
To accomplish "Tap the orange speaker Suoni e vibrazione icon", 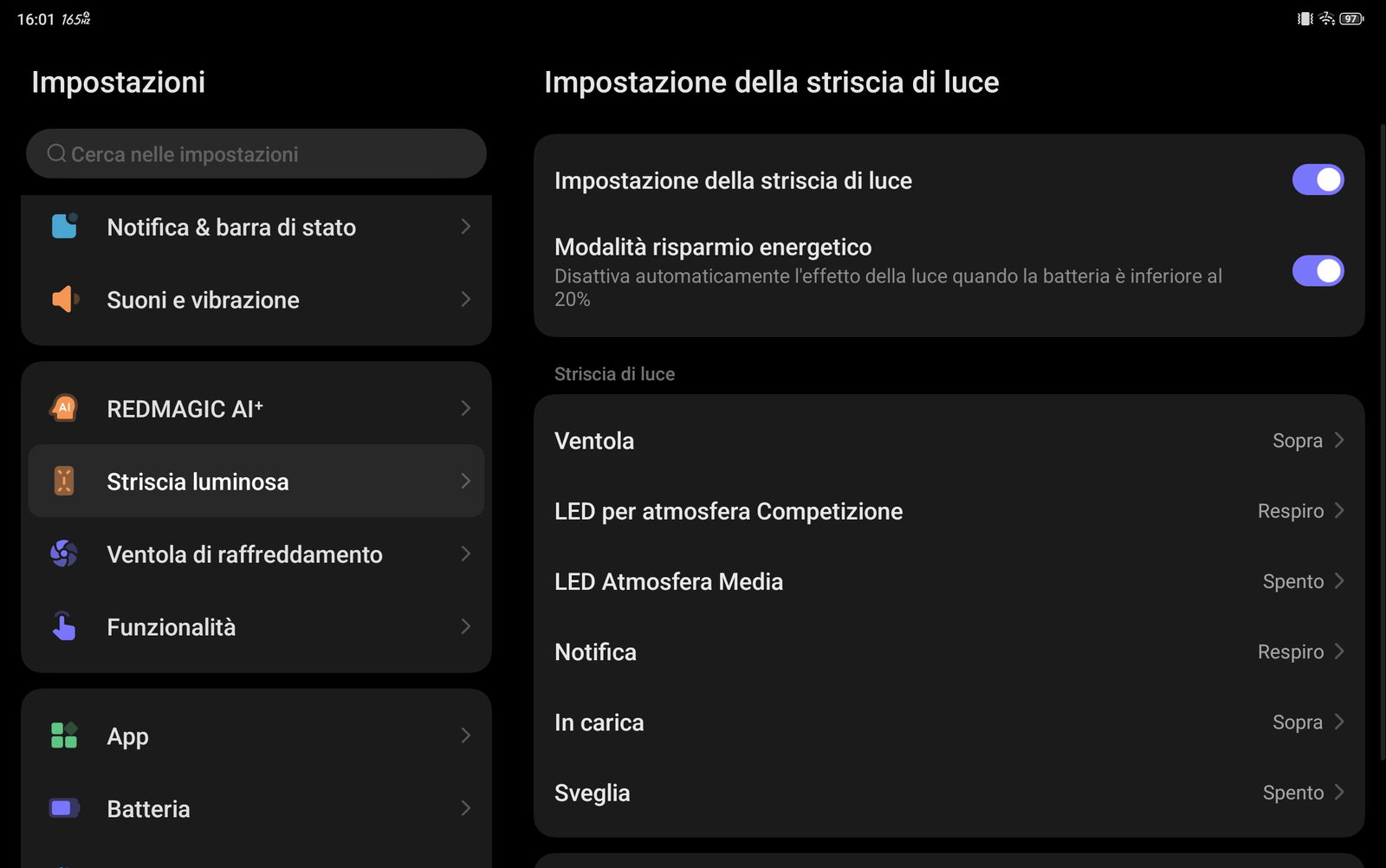I will pyautogui.click(x=65, y=300).
